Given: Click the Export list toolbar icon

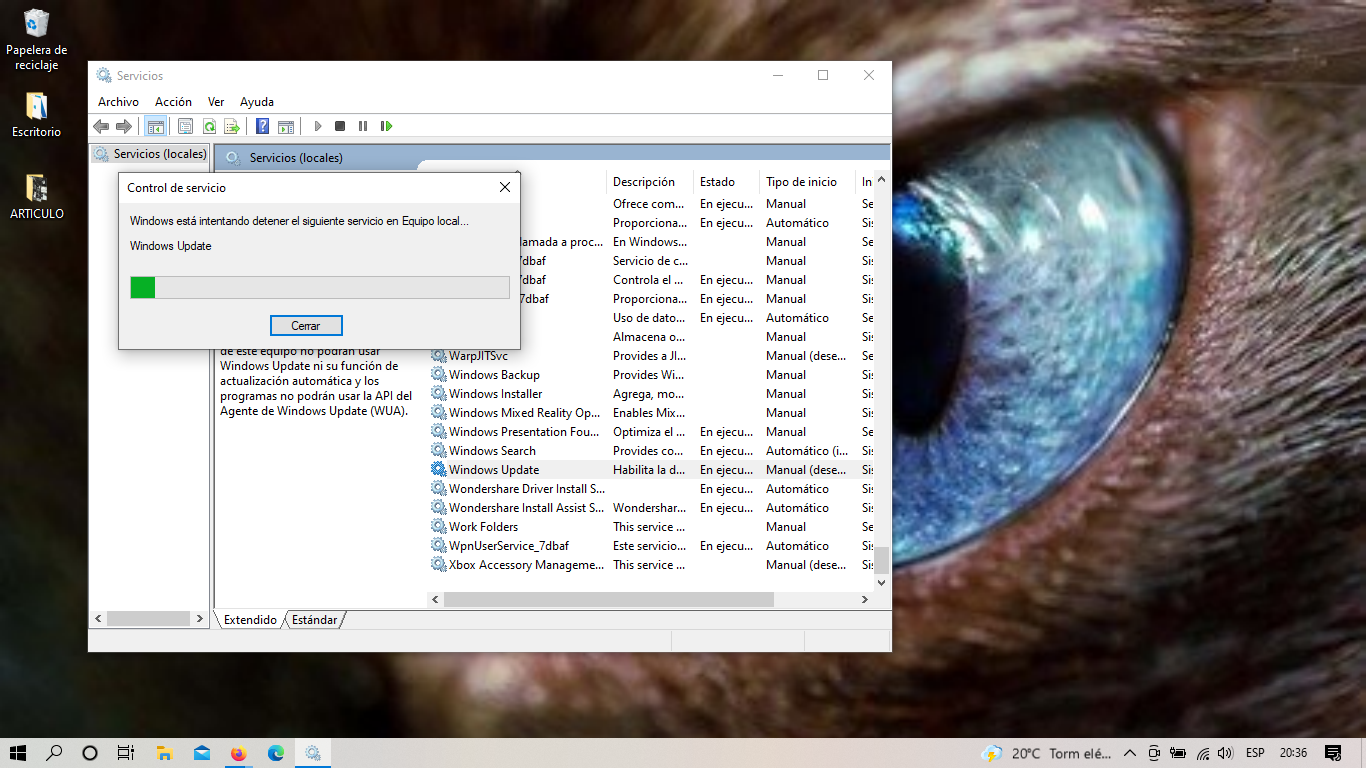Looking at the screenshot, I should (231, 126).
